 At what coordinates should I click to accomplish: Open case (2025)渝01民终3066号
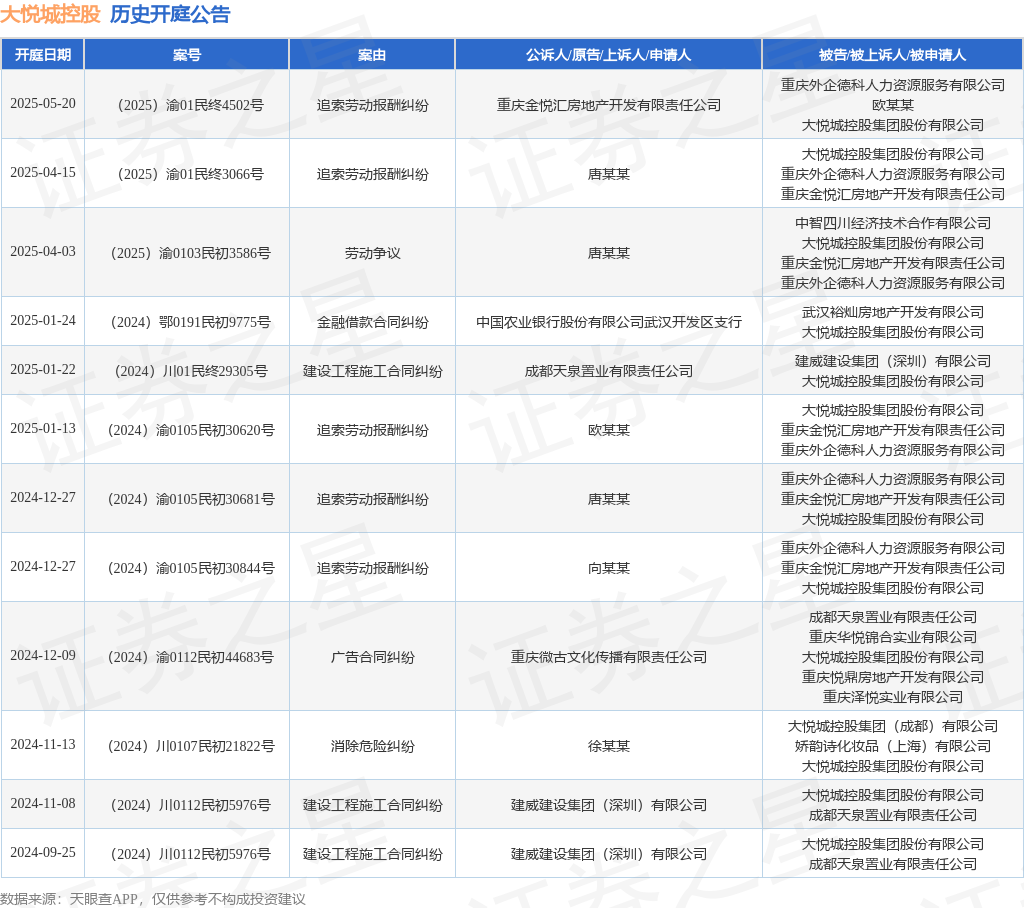coord(186,174)
